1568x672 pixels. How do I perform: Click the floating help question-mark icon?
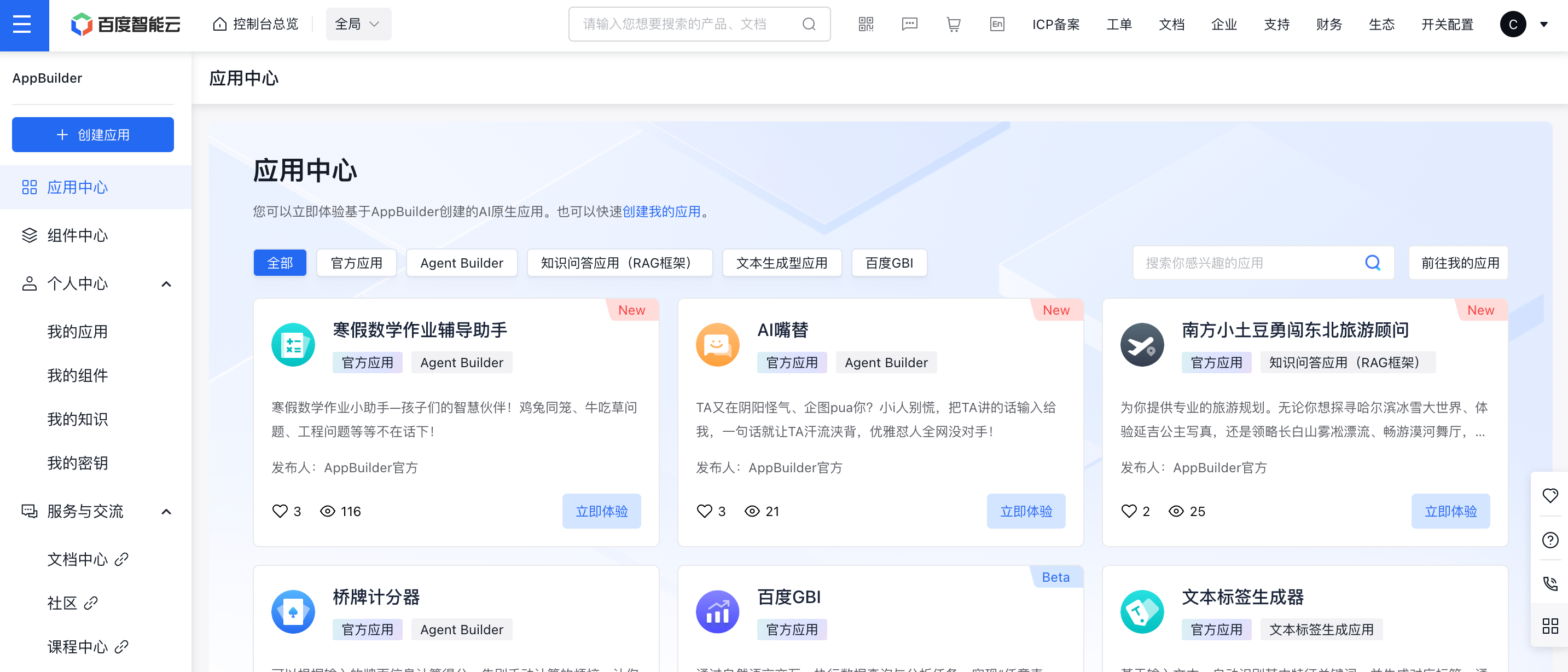pos(1550,540)
